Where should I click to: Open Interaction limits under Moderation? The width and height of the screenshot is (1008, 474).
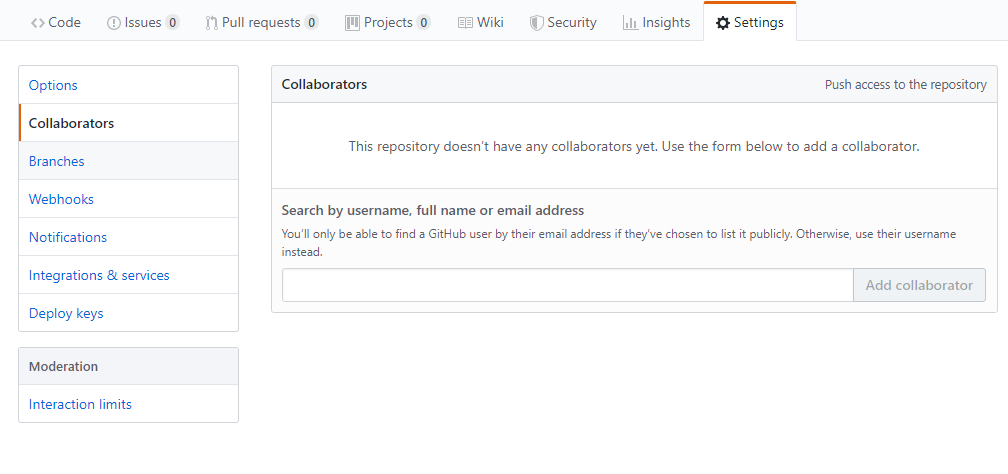[x=80, y=404]
